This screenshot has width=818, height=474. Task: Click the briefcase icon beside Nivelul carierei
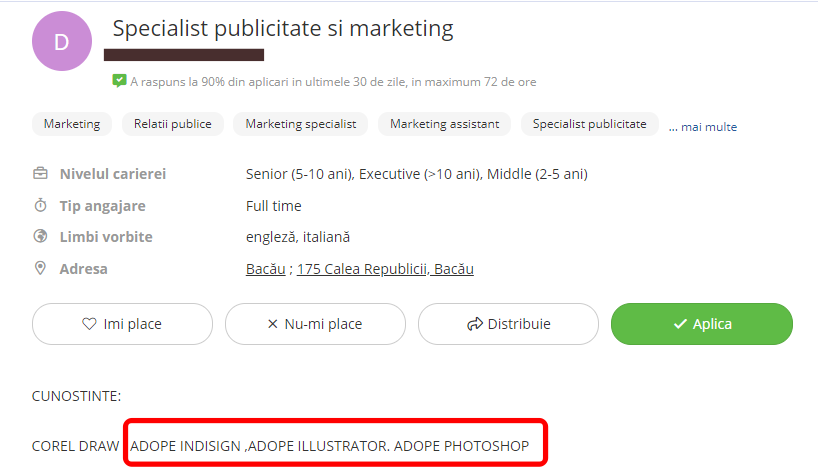click(41, 174)
